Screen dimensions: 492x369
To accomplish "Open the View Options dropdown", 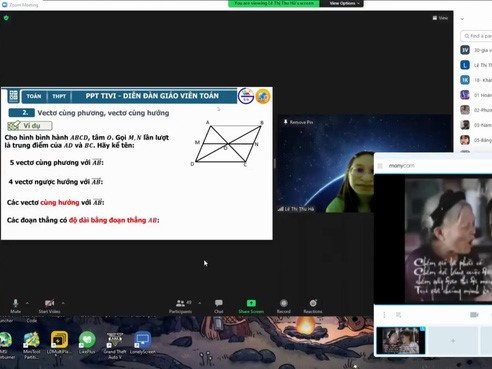I will (x=344, y=3).
